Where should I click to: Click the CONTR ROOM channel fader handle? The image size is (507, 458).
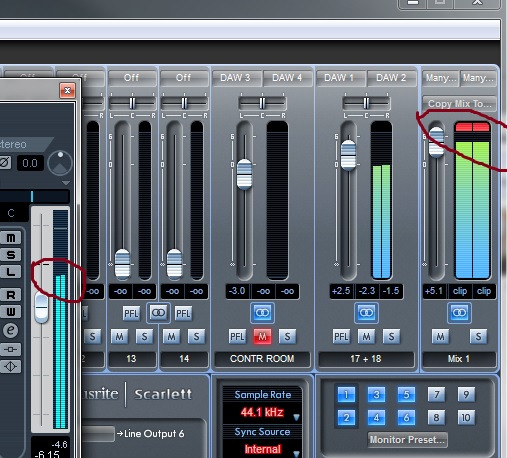pyautogui.click(x=245, y=174)
